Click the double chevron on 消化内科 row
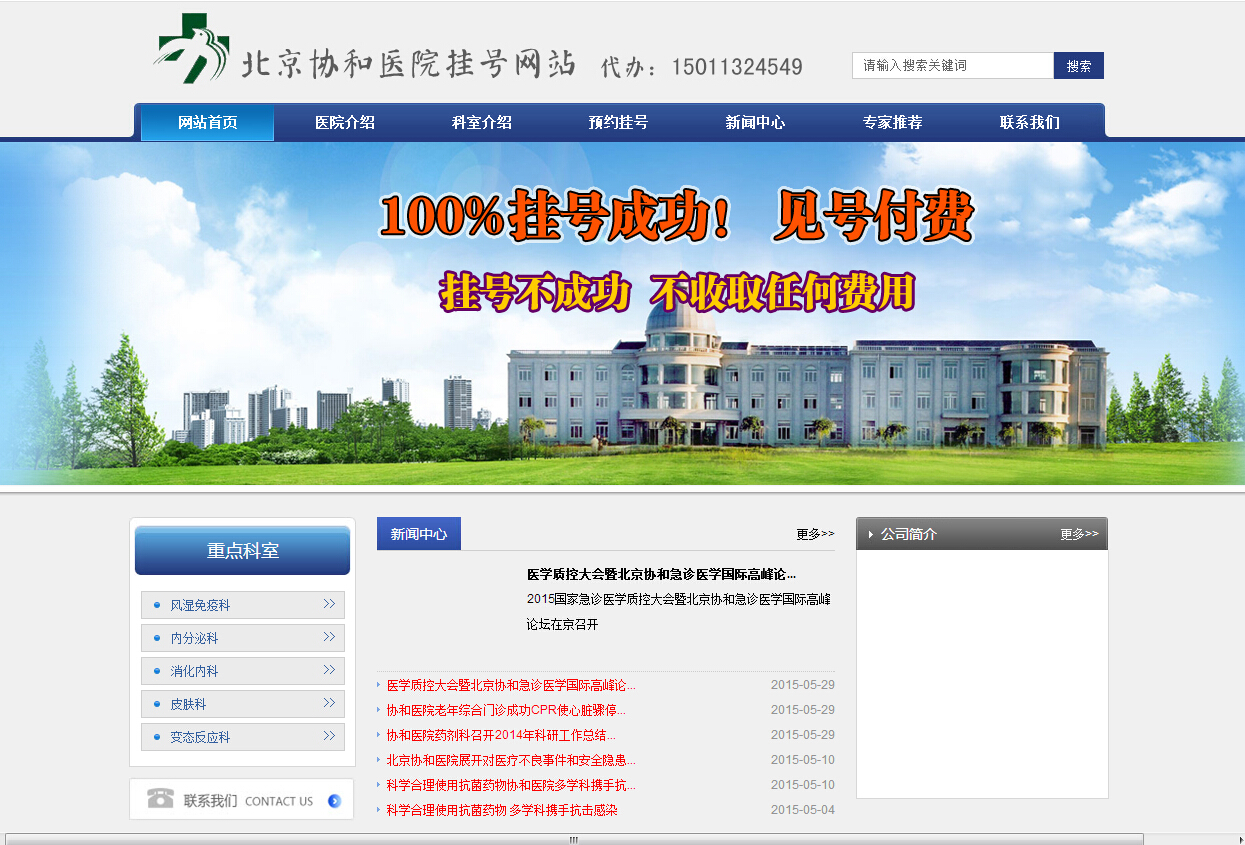1245x845 pixels. point(329,670)
